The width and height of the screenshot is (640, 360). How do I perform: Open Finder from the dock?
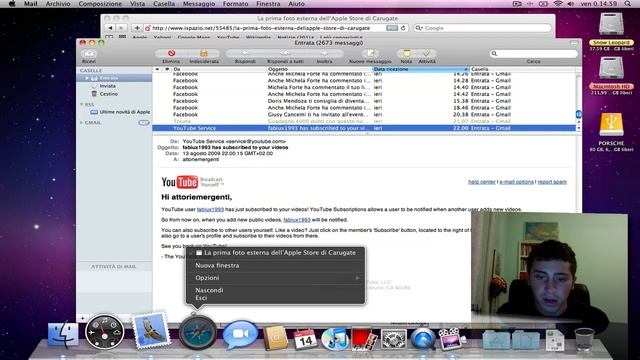click(62, 335)
